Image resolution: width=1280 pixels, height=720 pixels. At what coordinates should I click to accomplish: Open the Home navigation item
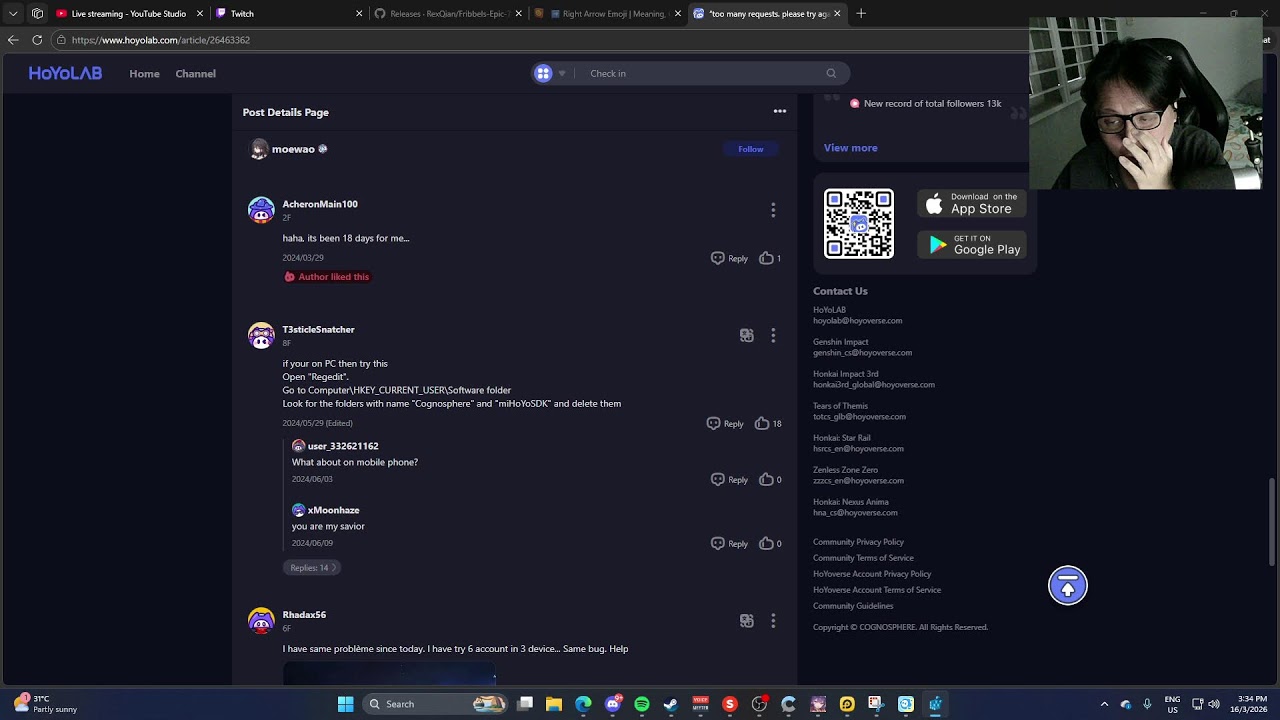144,73
